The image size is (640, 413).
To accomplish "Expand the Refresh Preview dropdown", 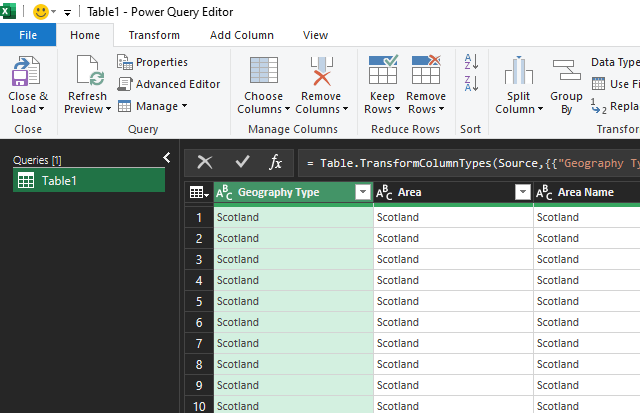I will click(108, 109).
